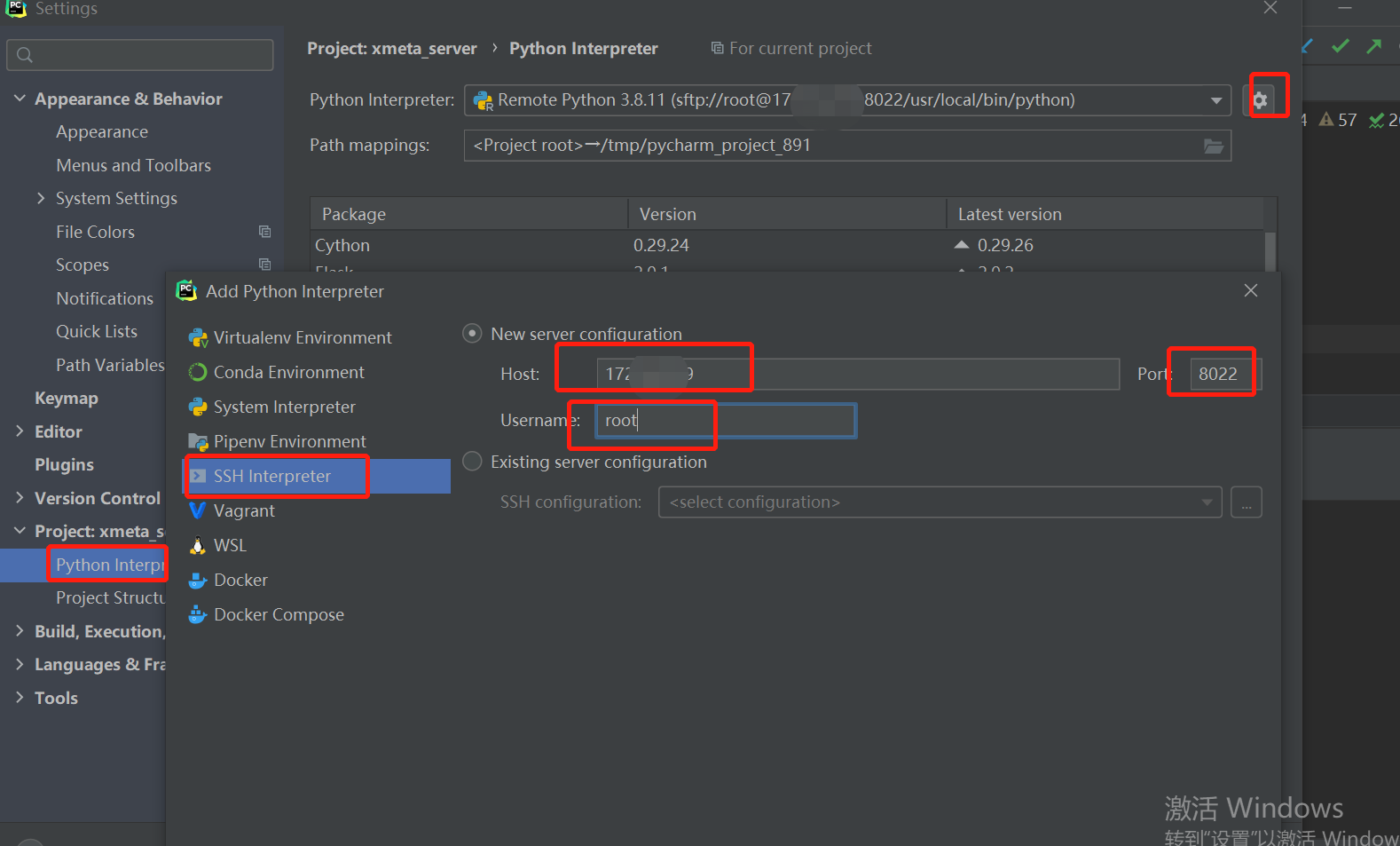Select the Cython package row
Screen dimensions: 1400x846
[x=787, y=245]
